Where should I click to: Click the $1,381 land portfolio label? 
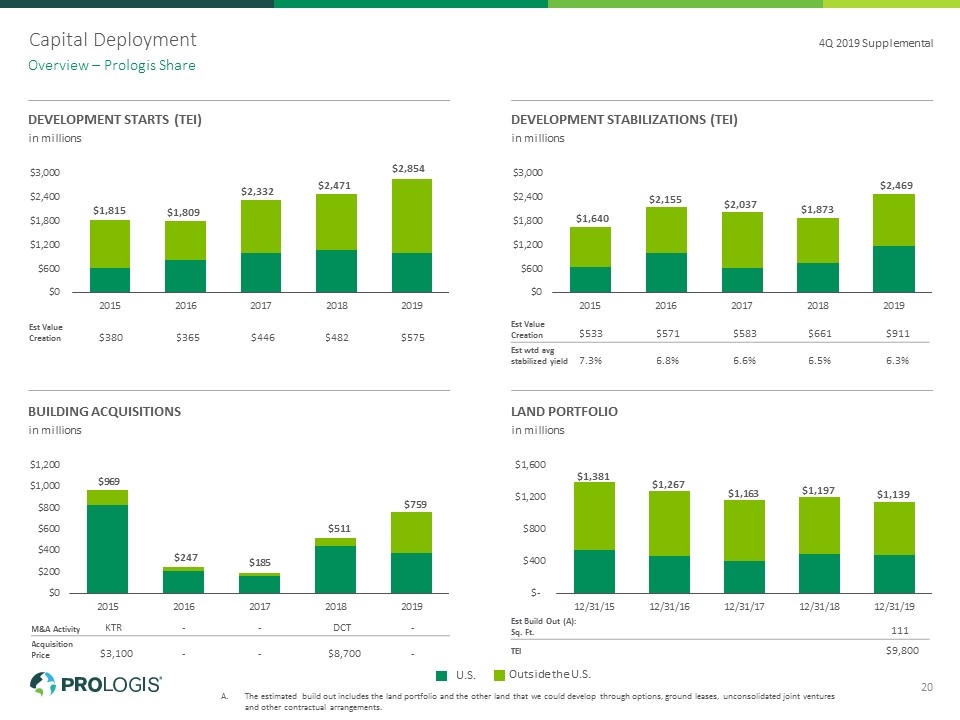(x=593, y=476)
